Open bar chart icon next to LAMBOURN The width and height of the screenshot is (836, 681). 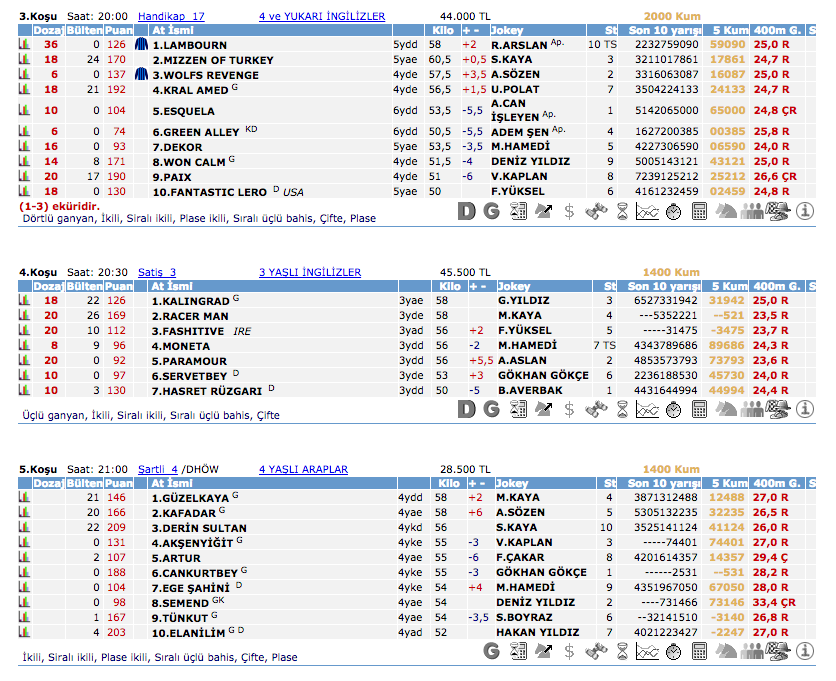coord(24,45)
